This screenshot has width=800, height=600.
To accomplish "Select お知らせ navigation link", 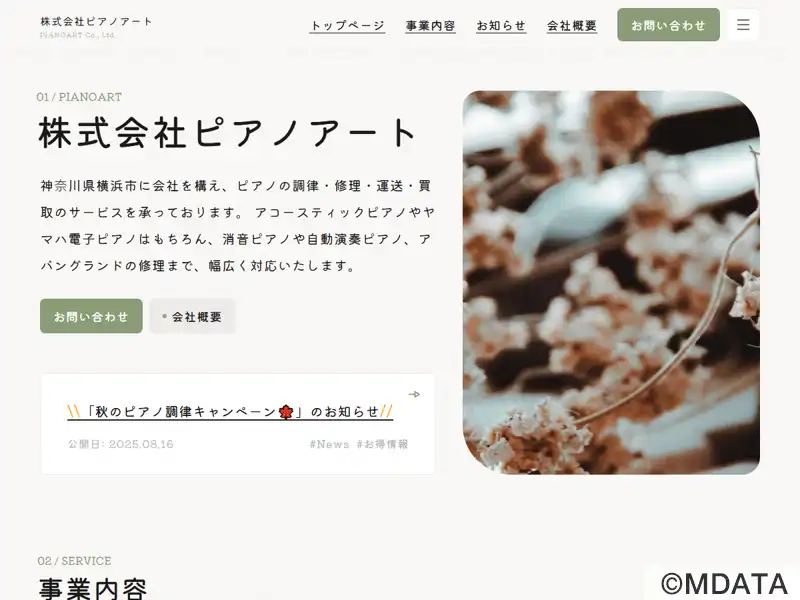I will [x=501, y=26].
